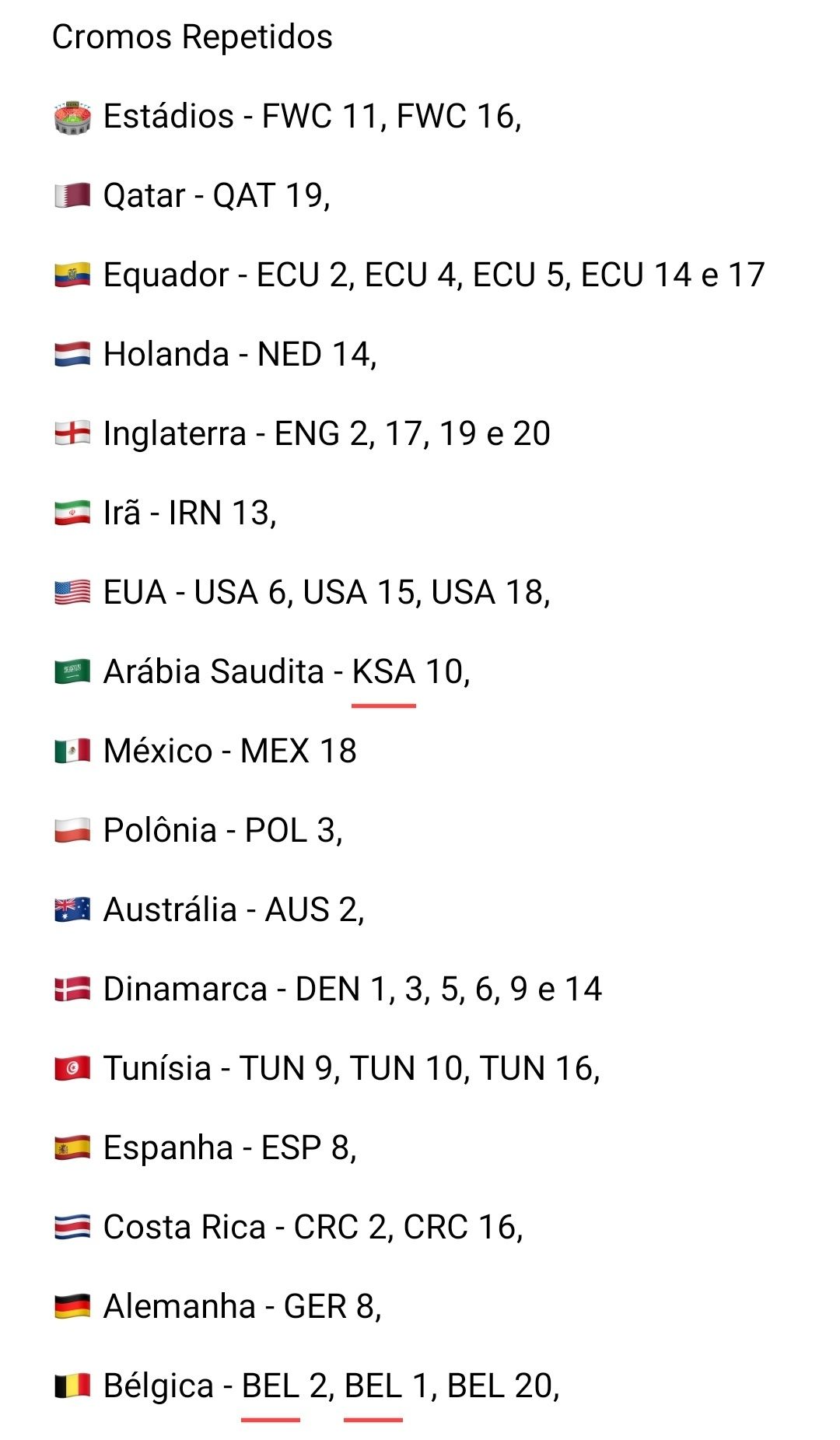840x1440 pixels.
Task: Tap the Iran flag emoji
Action: click(72, 513)
